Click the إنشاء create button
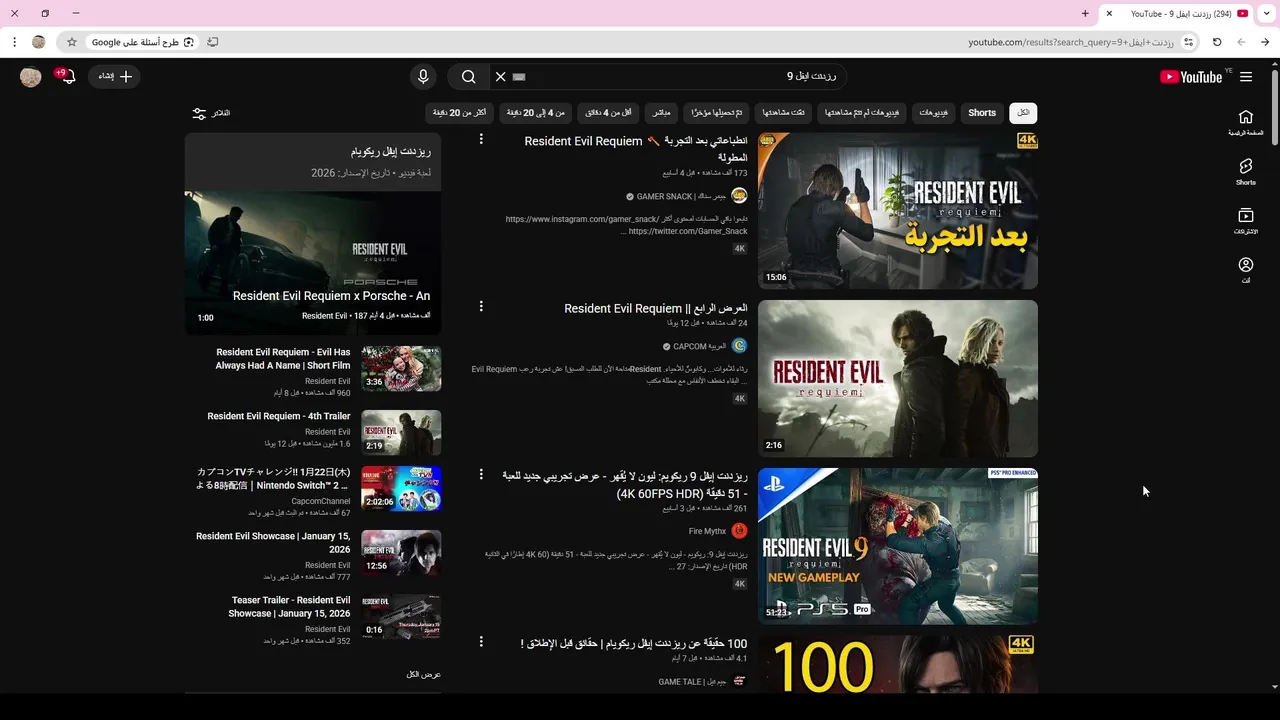Image resolution: width=1280 pixels, height=720 pixels. click(x=115, y=77)
